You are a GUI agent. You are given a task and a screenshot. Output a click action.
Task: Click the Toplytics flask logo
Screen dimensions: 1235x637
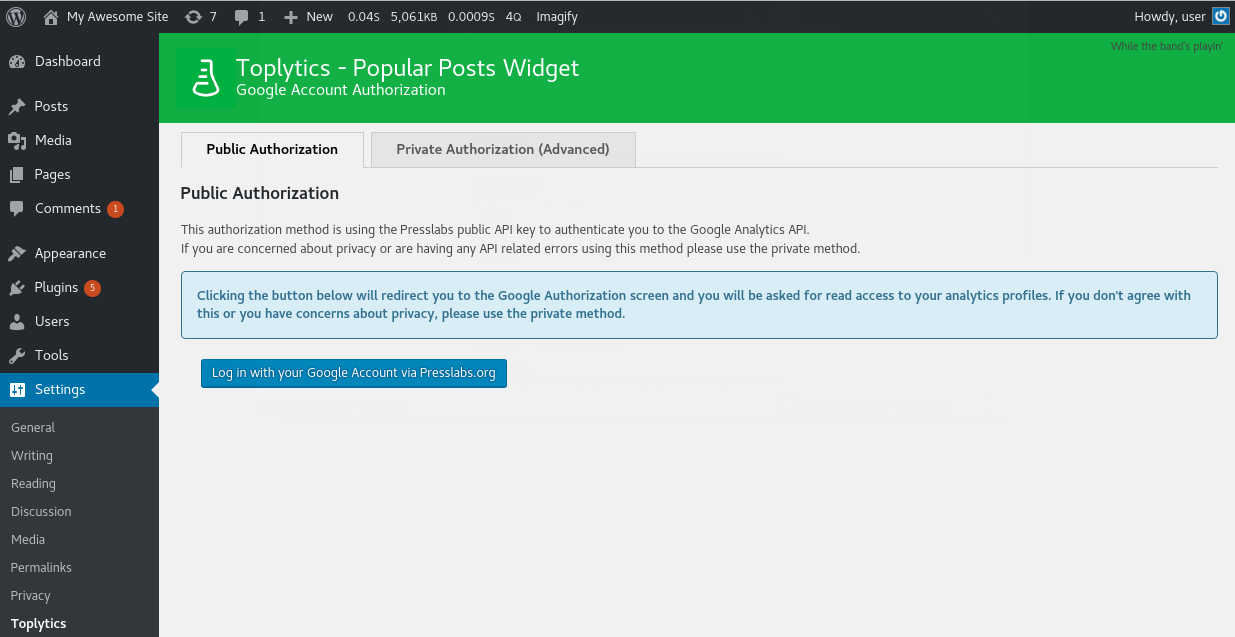tap(206, 78)
